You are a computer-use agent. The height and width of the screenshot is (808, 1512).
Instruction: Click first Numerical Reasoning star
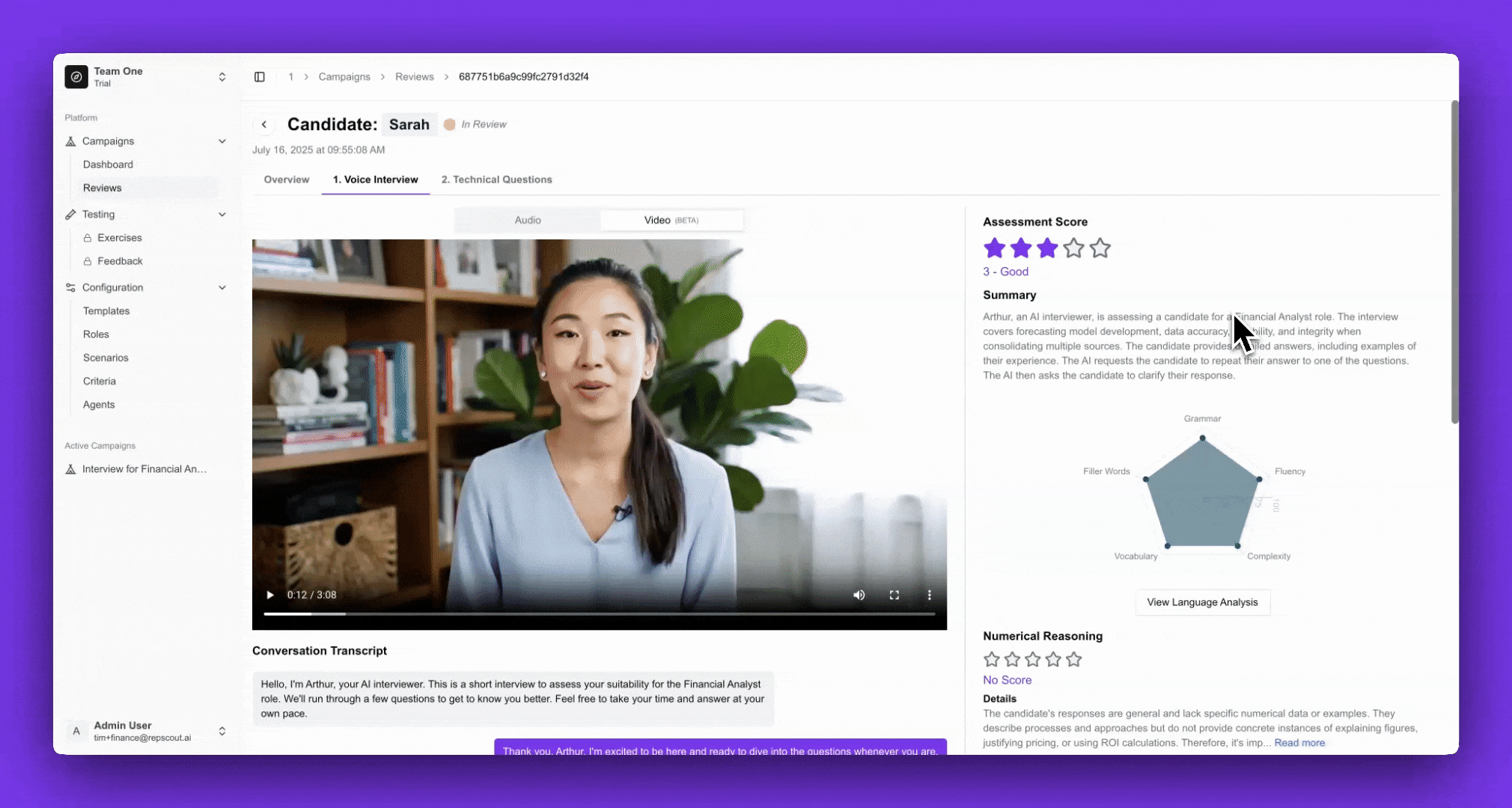(992, 660)
